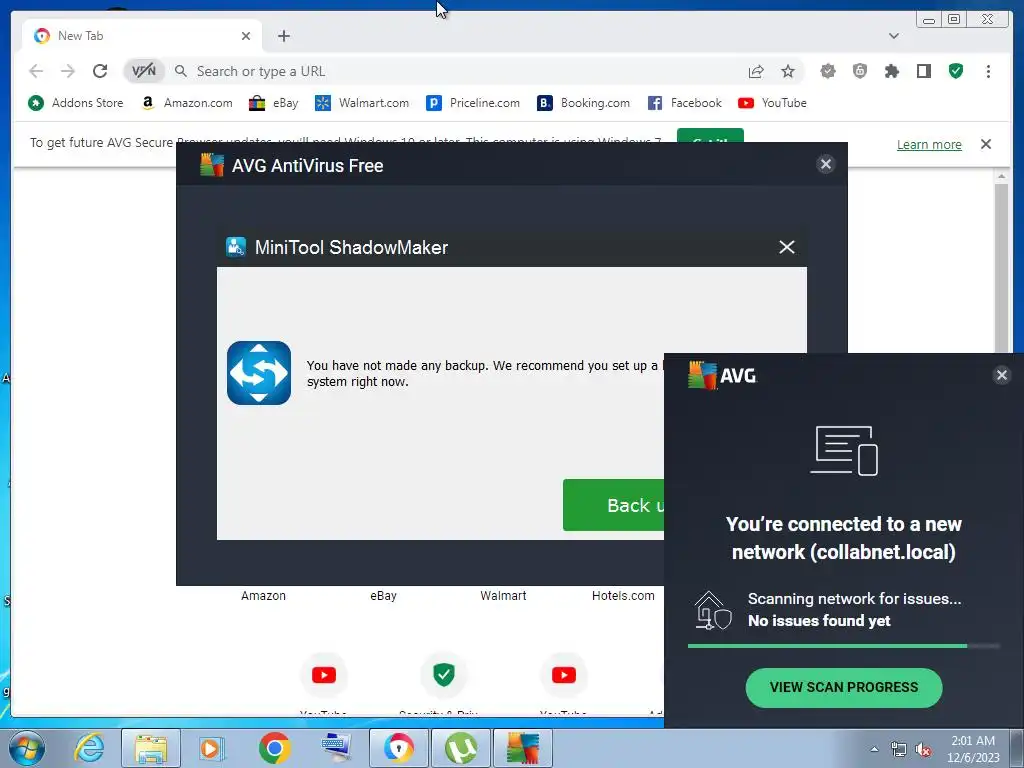Open uTorrent from the taskbar
This screenshot has height=768, width=1024.
pyautogui.click(x=461, y=748)
